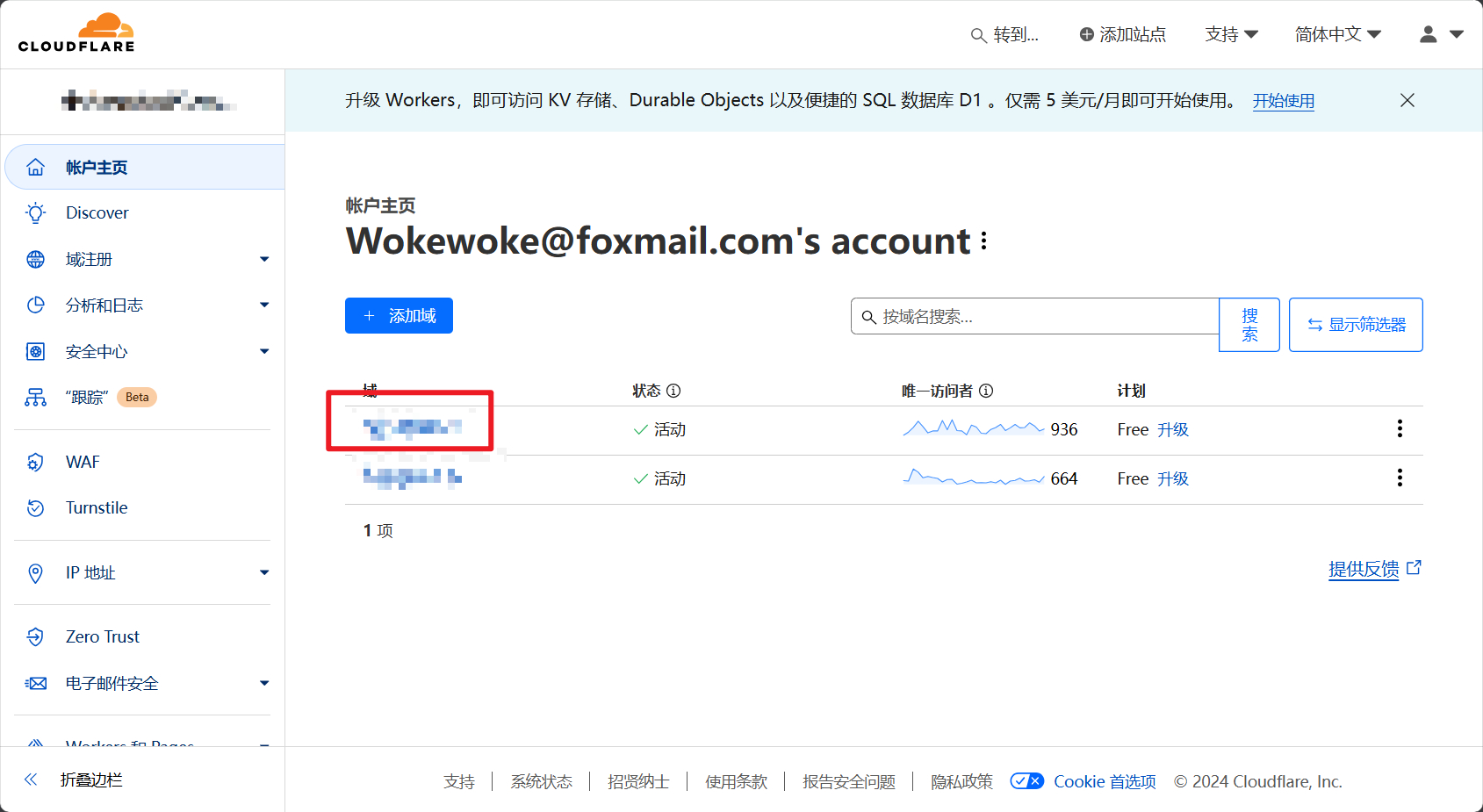Click 显示筛选器 to show filters

[1356, 325]
